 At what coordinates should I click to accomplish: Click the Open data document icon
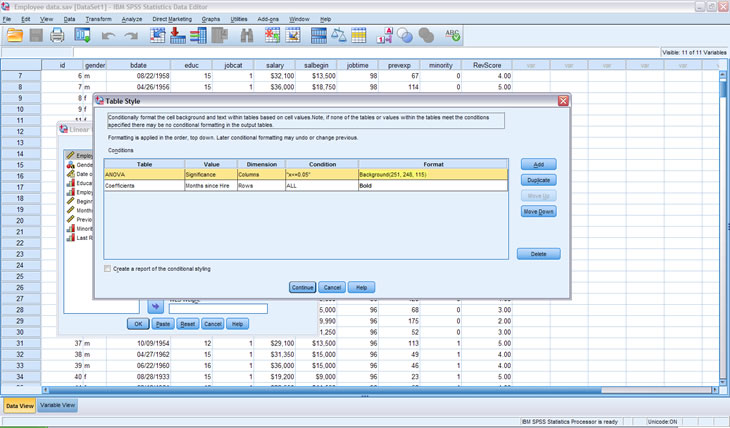(15, 36)
